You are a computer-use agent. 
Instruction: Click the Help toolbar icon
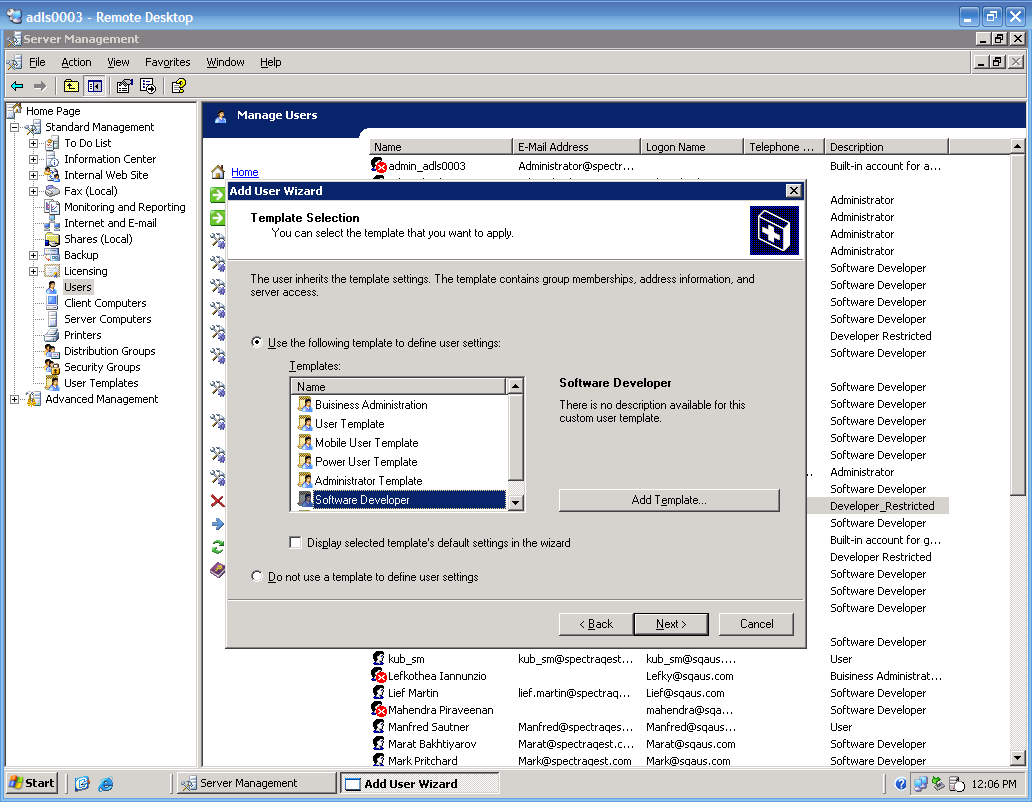click(x=178, y=86)
